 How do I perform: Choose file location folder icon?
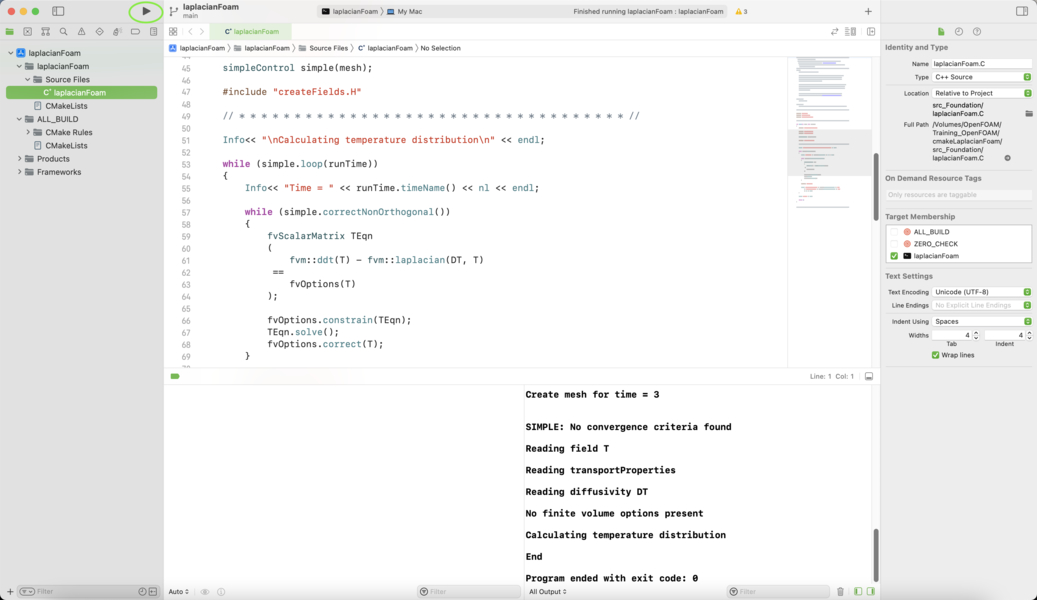coord(1028,114)
